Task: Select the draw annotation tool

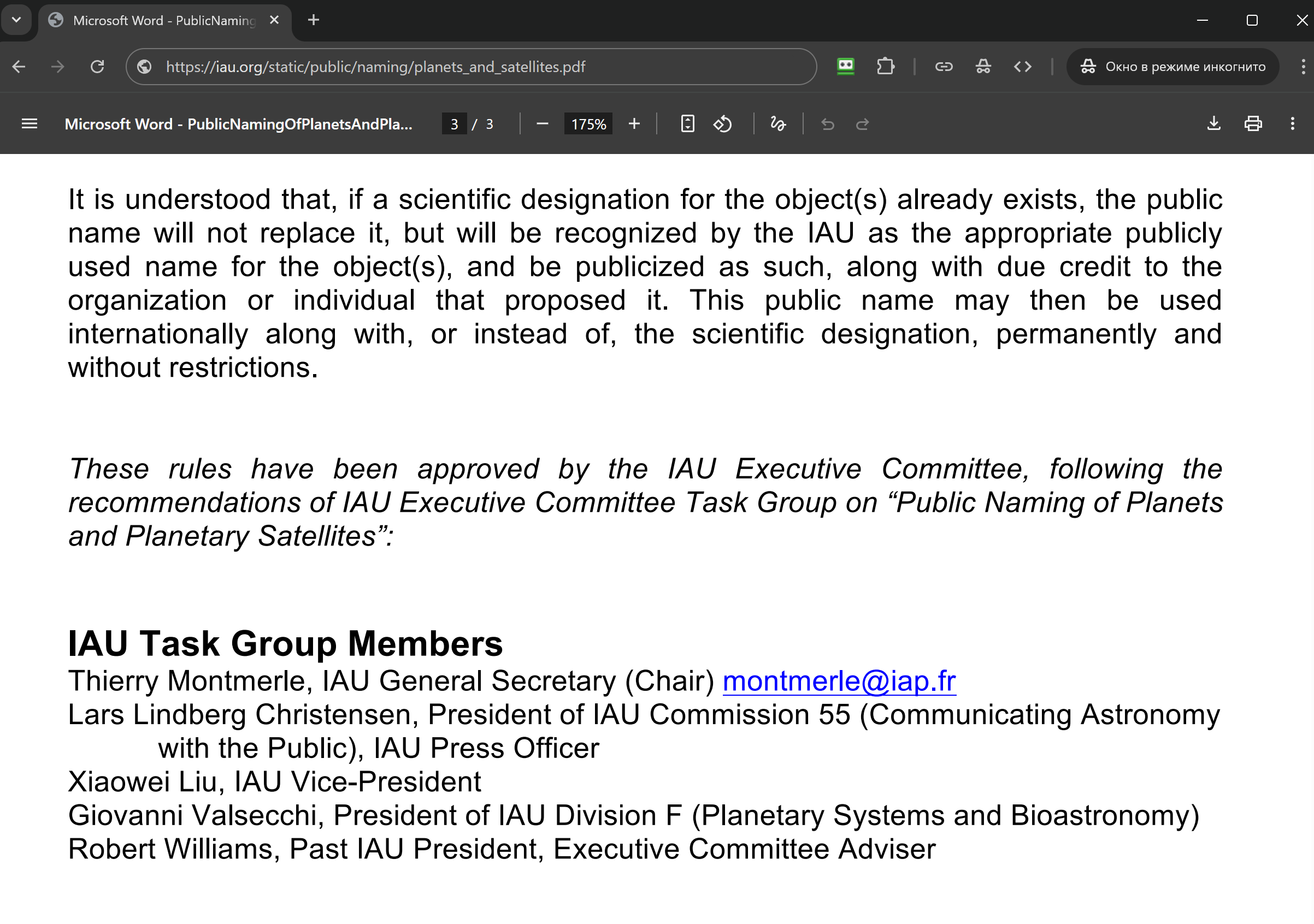Action: click(x=778, y=123)
